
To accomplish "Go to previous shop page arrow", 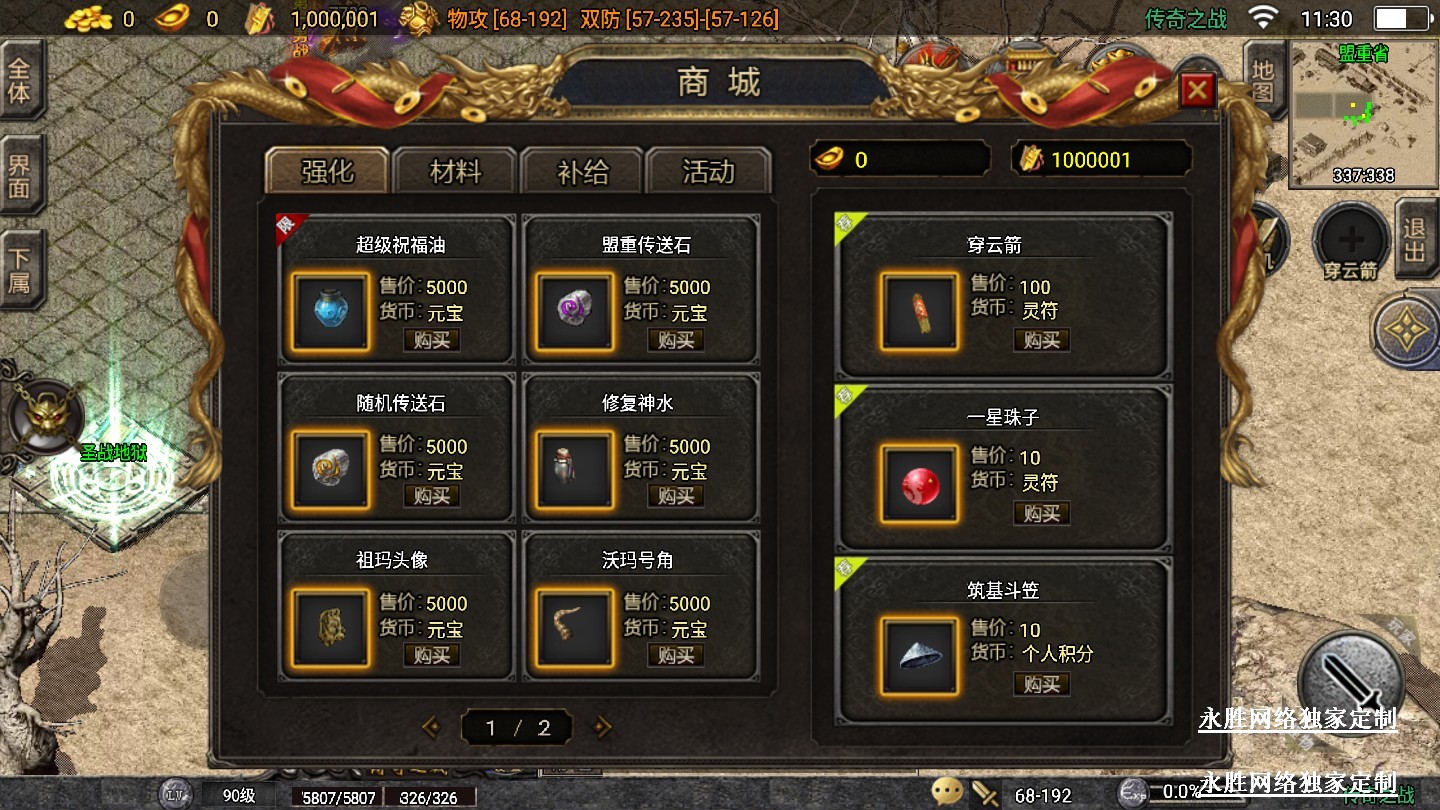I will (x=431, y=727).
